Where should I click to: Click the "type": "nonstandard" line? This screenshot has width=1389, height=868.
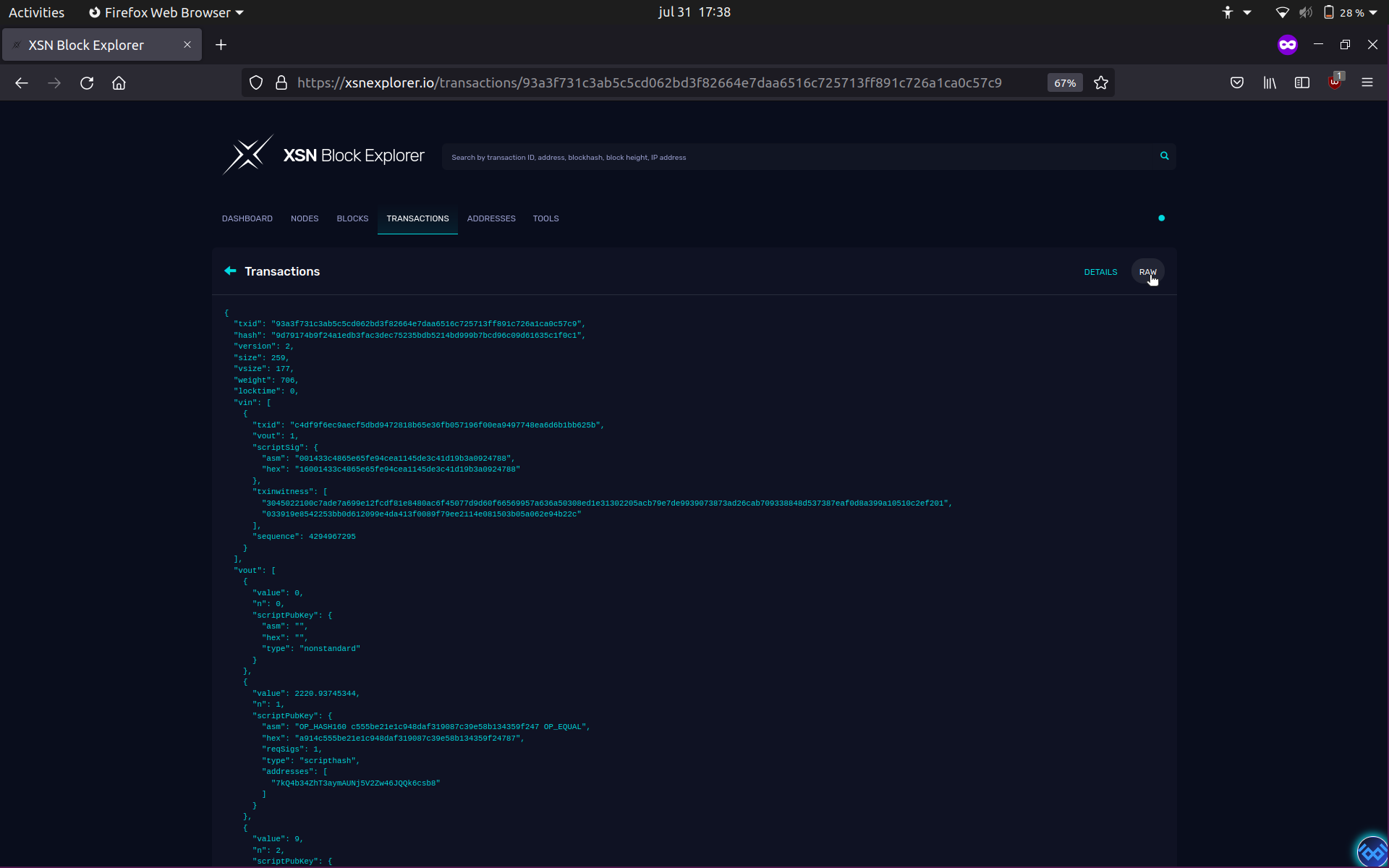tap(311, 649)
